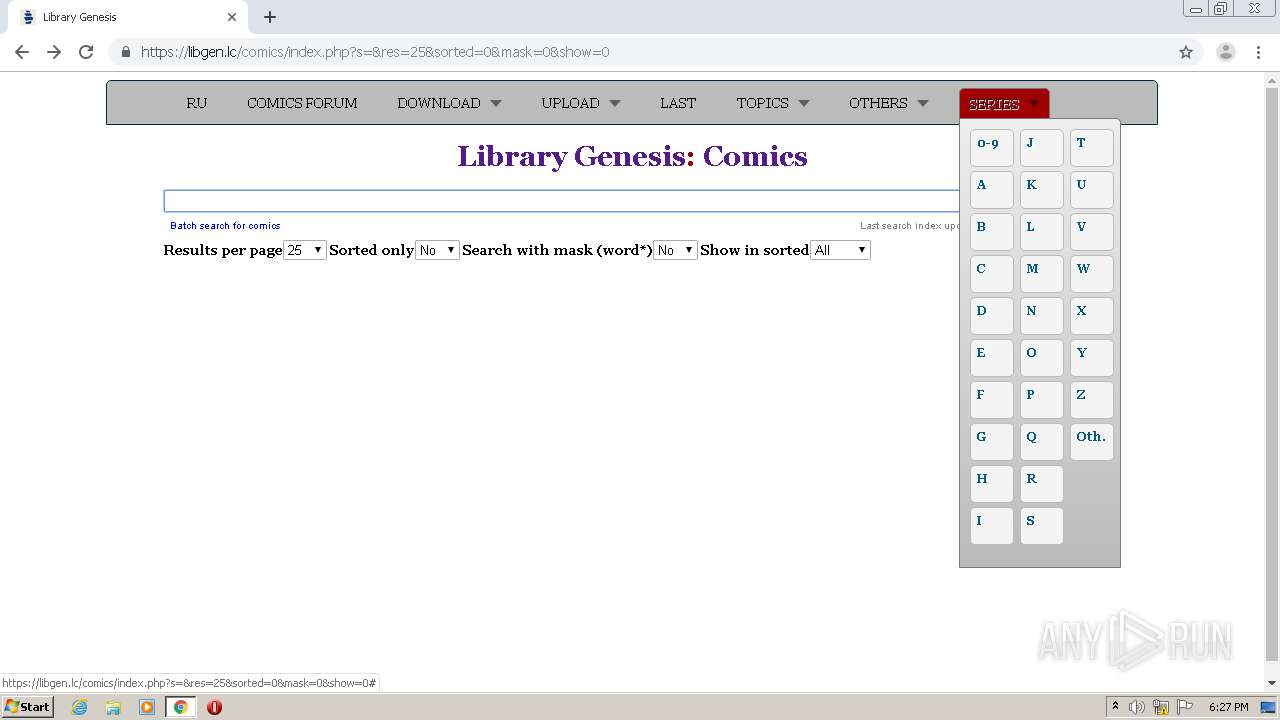Select series letter W

tap(1092, 274)
